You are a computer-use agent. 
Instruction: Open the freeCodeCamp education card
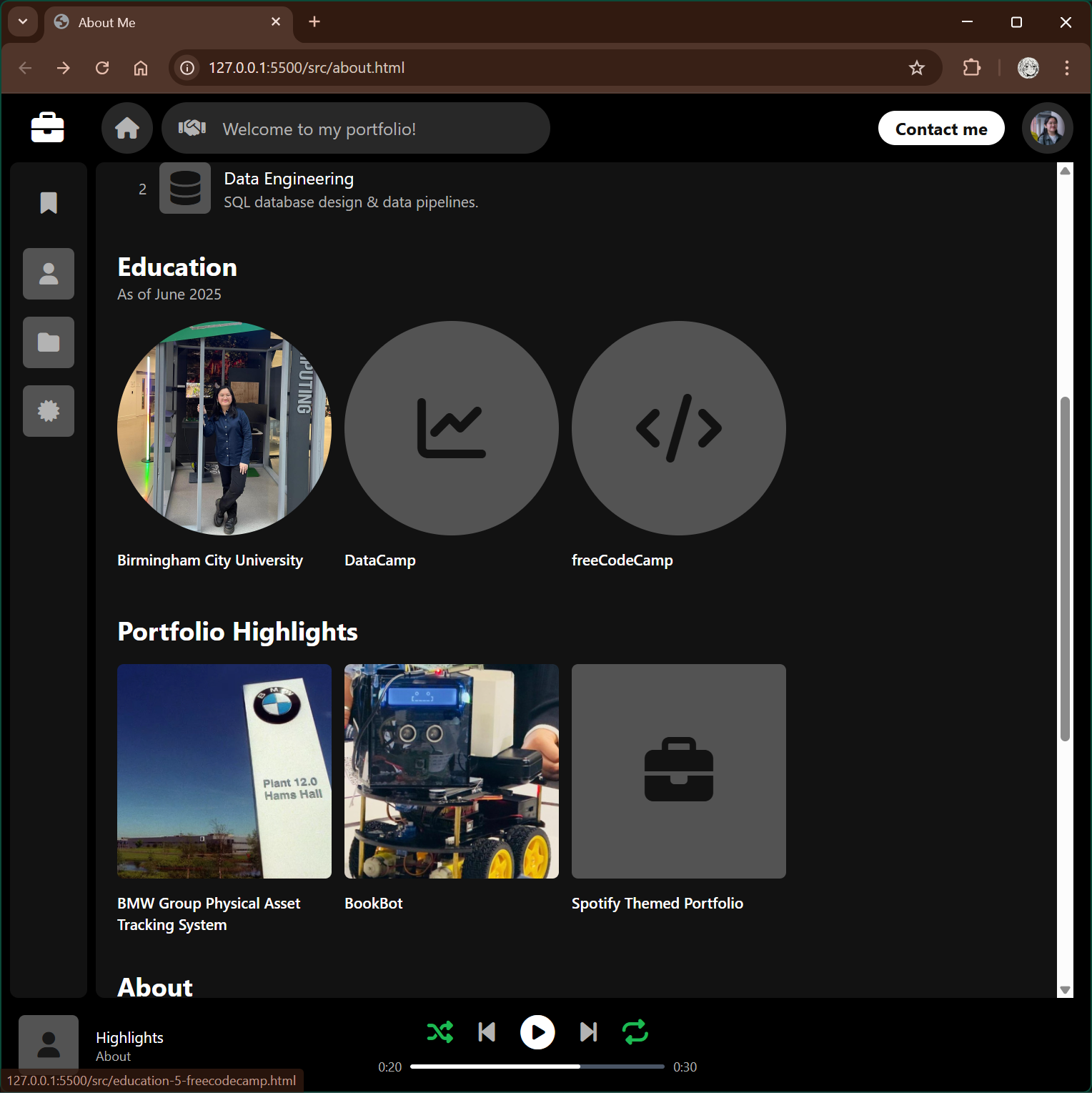click(x=678, y=428)
